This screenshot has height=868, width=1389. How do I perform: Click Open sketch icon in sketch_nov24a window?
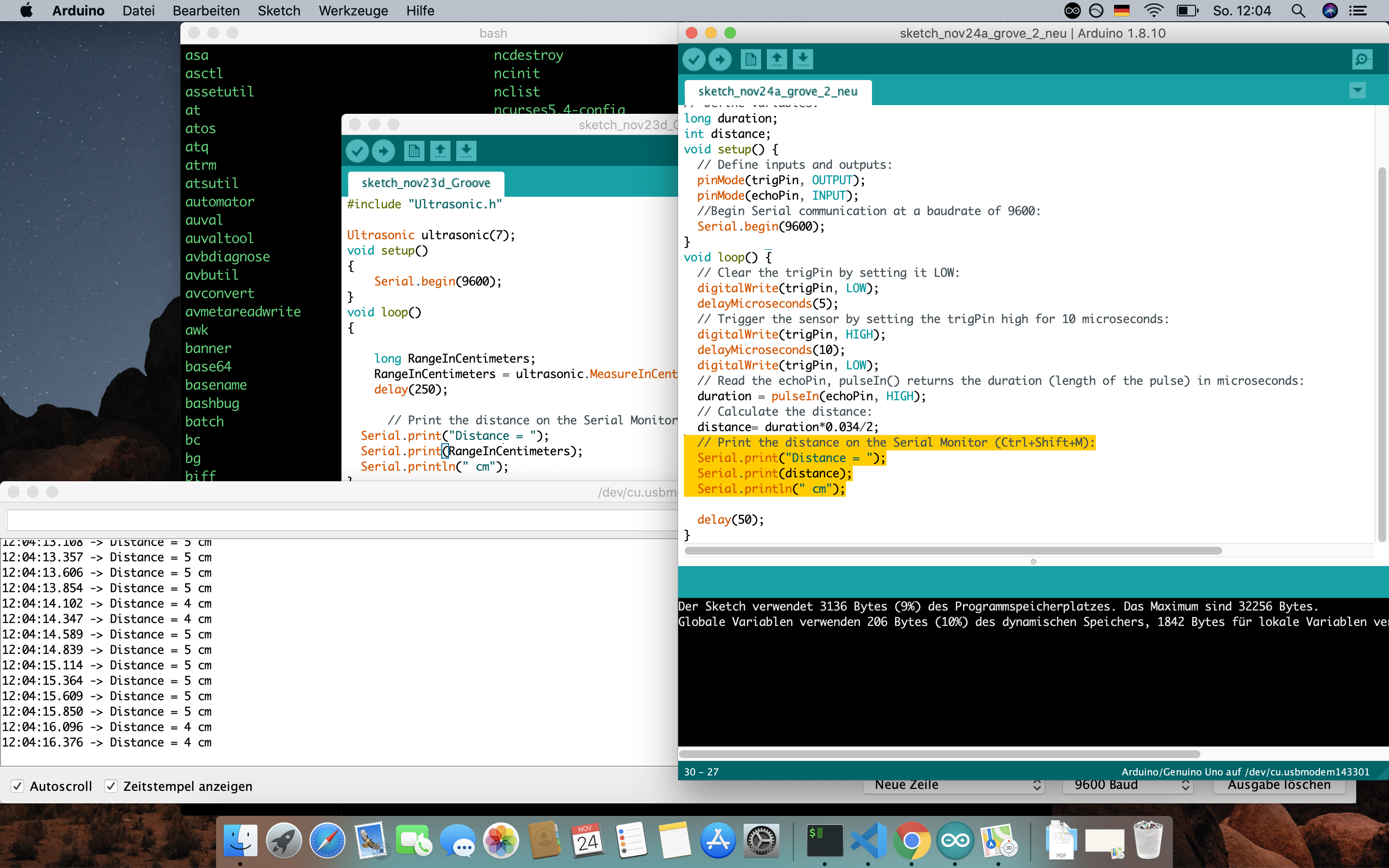[x=776, y=59]
